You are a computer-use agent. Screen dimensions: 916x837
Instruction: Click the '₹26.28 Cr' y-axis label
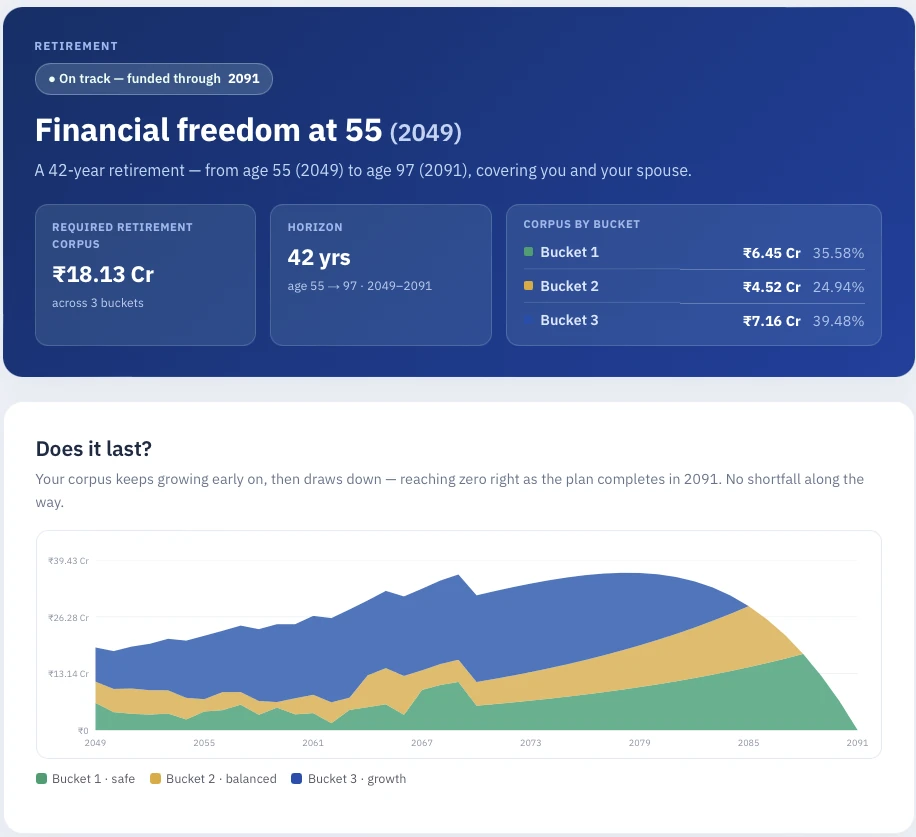coord(68,617)
